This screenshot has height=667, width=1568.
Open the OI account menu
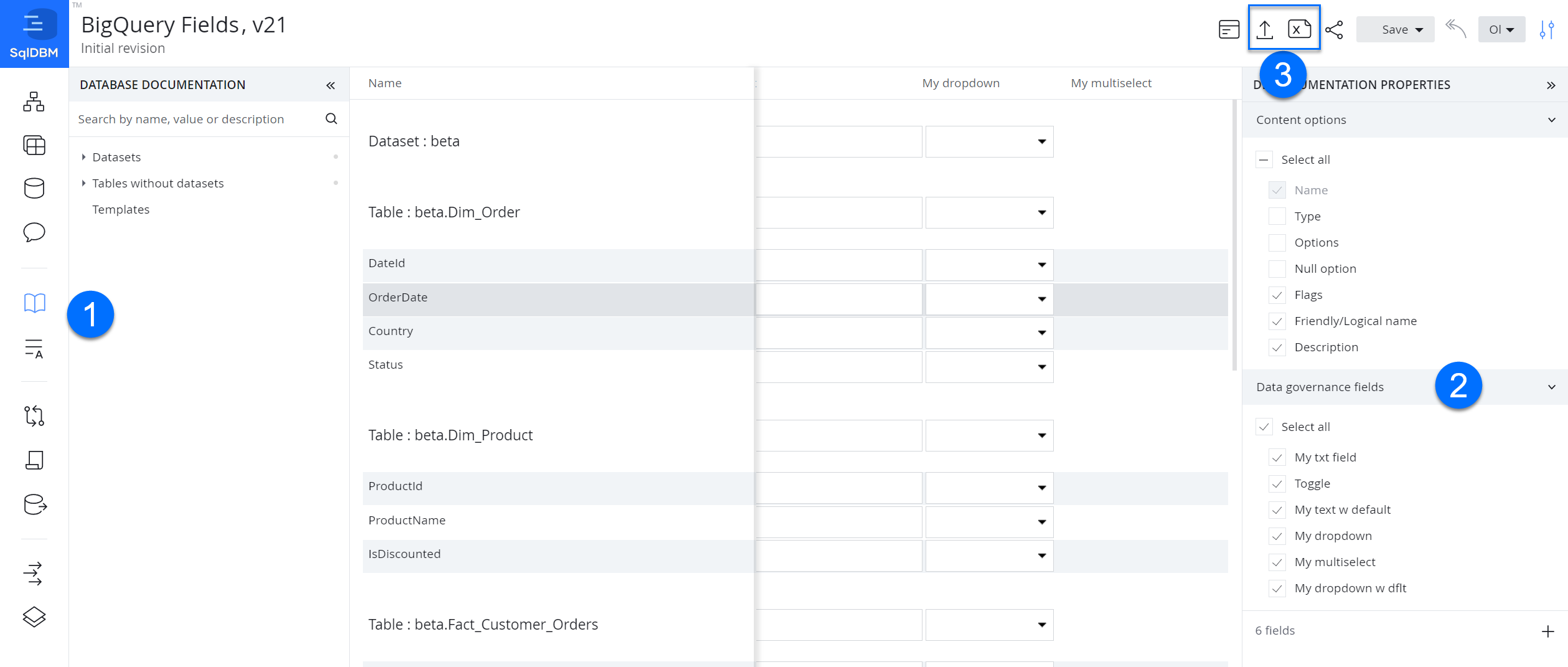(x=1501, y=29)
